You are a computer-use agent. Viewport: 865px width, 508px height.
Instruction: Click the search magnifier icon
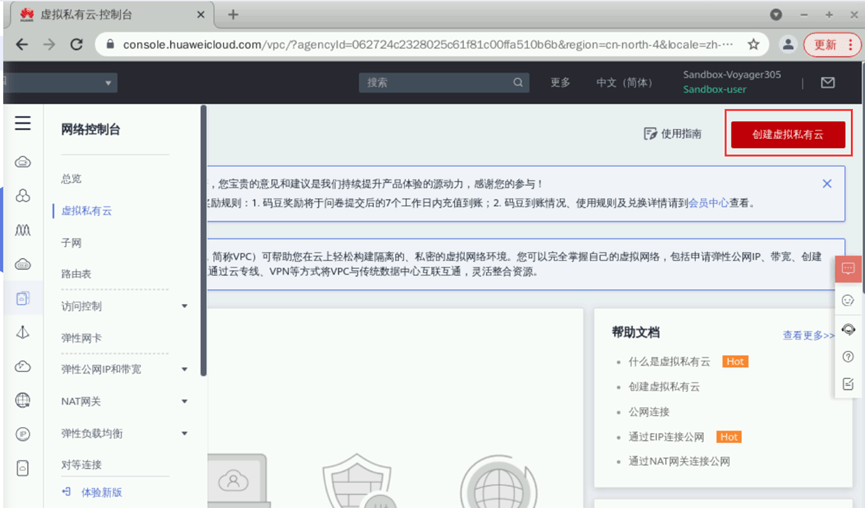pyautogui.click(x=517, y=82)
